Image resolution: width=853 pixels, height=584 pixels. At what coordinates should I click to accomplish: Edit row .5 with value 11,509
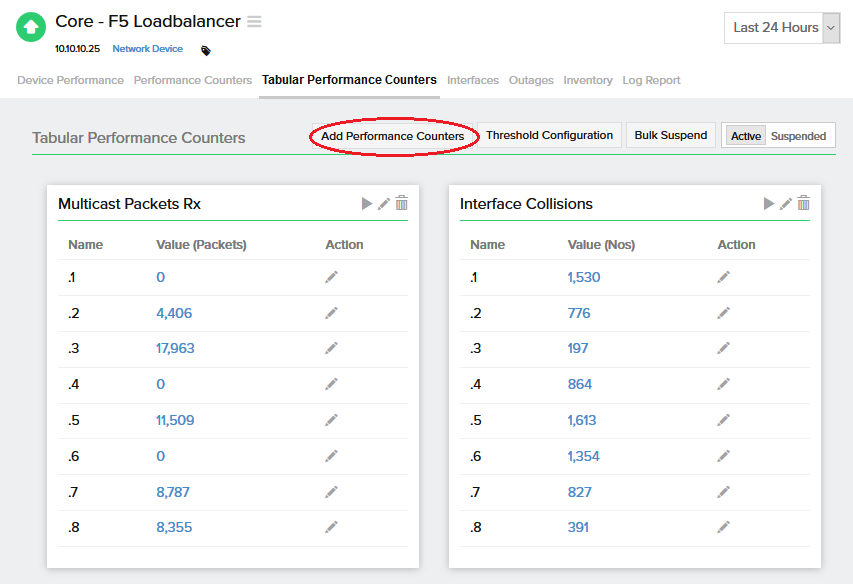pos(331,420)
